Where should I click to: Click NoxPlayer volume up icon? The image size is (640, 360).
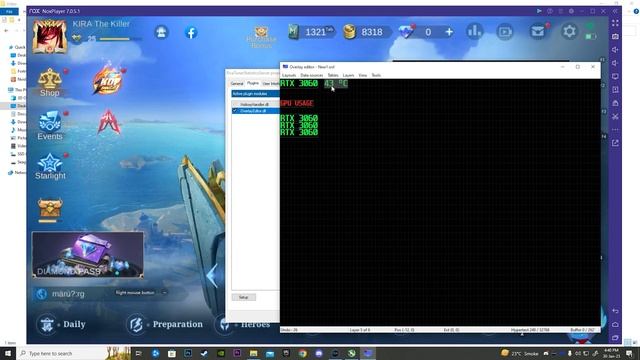tap(615, 50)
